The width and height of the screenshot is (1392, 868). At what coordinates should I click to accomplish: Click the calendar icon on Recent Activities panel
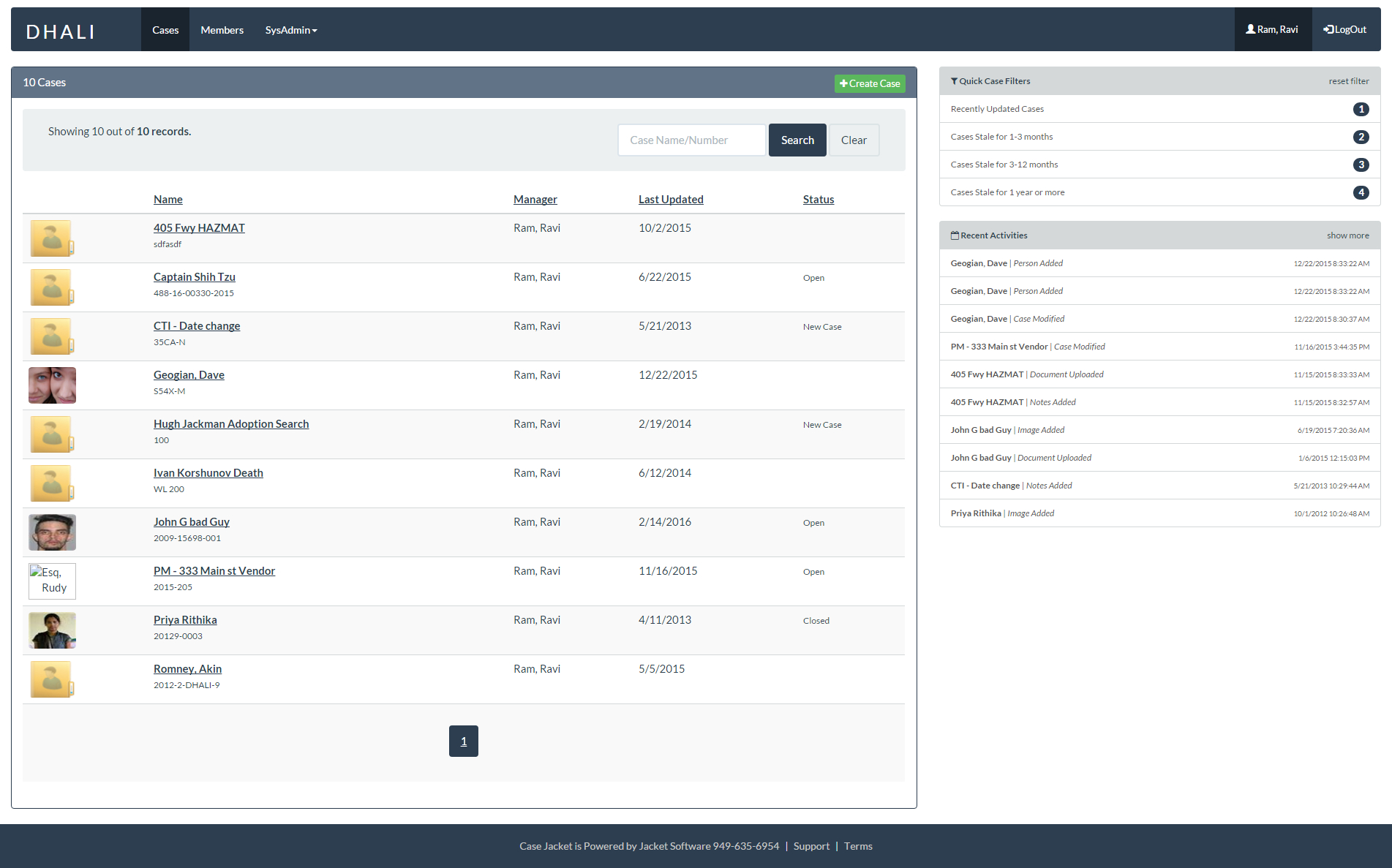coord(955,235)
